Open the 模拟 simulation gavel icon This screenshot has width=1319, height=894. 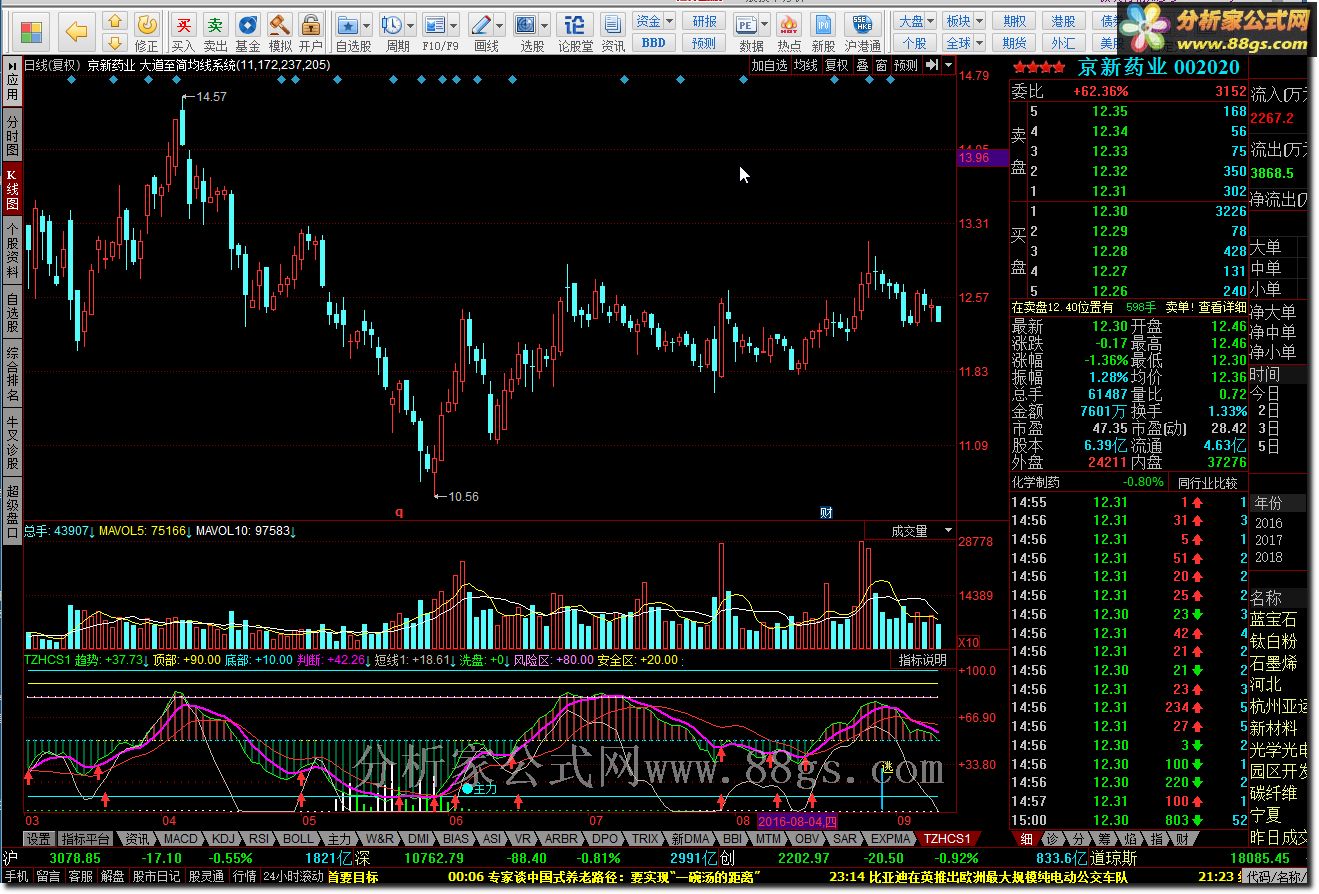click(280, 31)
